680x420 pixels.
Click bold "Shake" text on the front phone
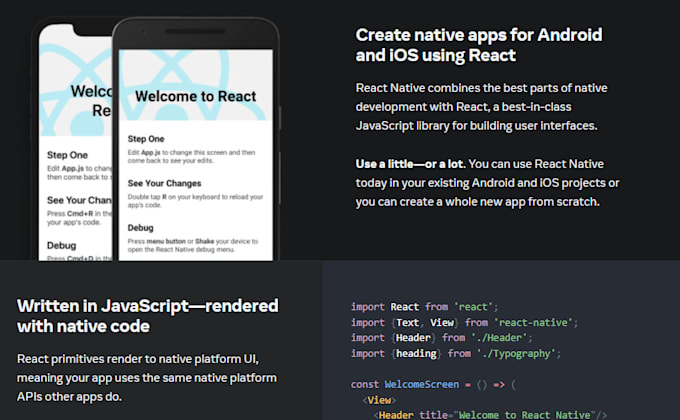212,239
